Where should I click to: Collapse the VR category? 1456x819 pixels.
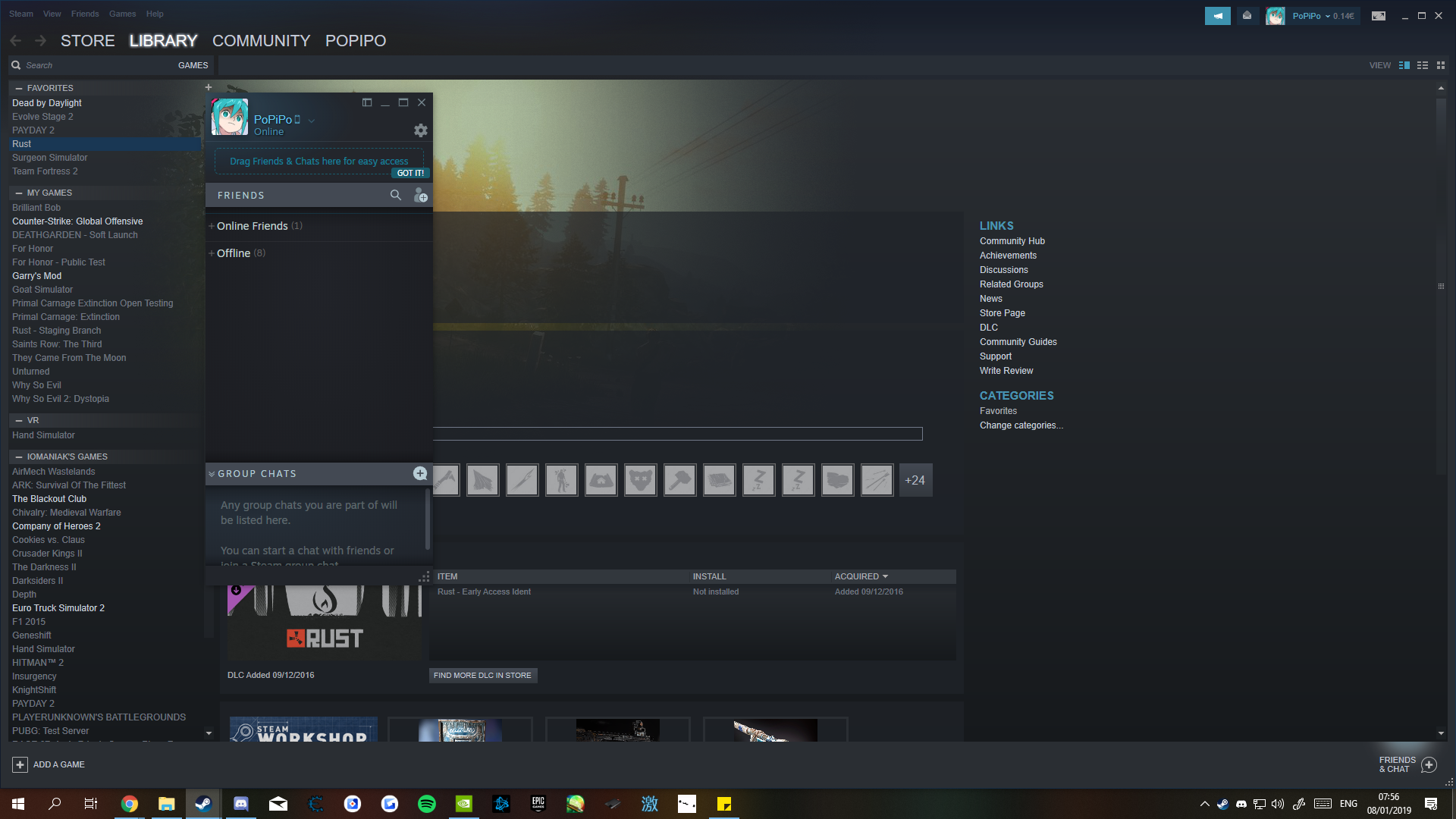pyautogui.click(x=19, y=420)
